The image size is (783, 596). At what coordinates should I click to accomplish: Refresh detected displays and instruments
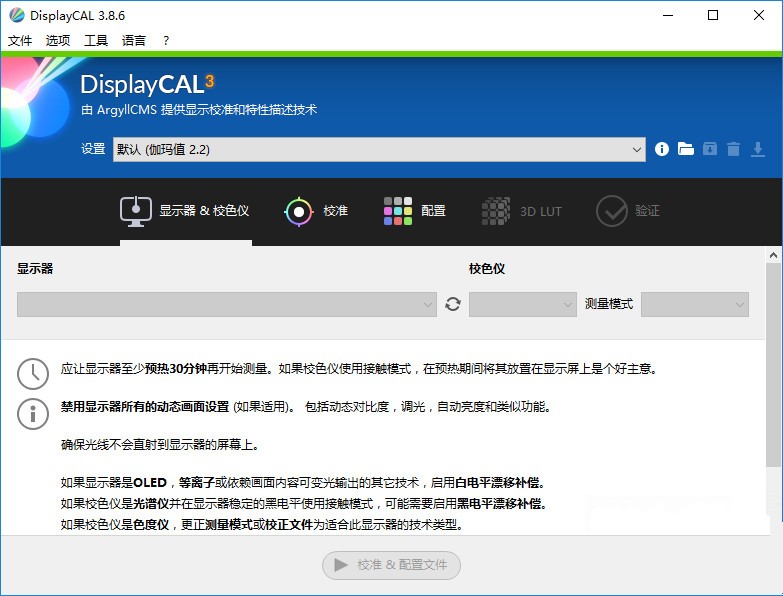(453, 304)
